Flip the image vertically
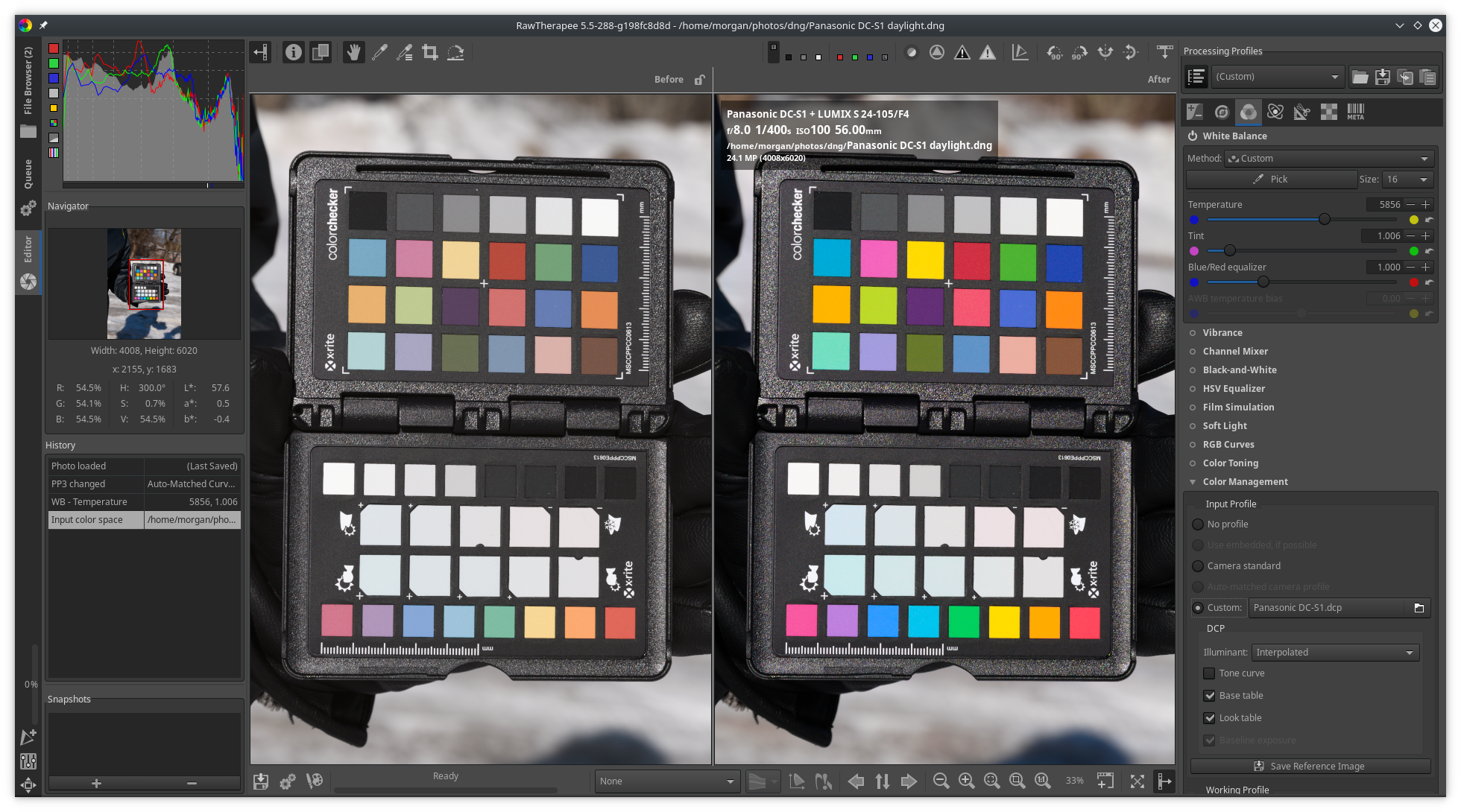Viewport: 1461px width, 812px height. point(1131,52)
